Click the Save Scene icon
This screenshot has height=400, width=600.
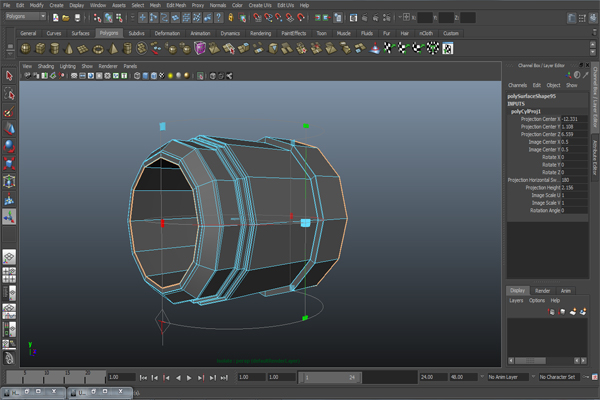click(x=77, y=18)
